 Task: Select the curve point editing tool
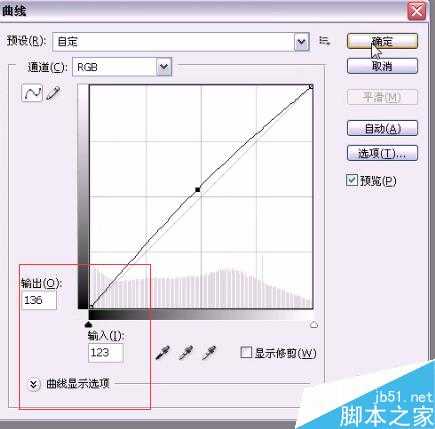coord(32,92)
